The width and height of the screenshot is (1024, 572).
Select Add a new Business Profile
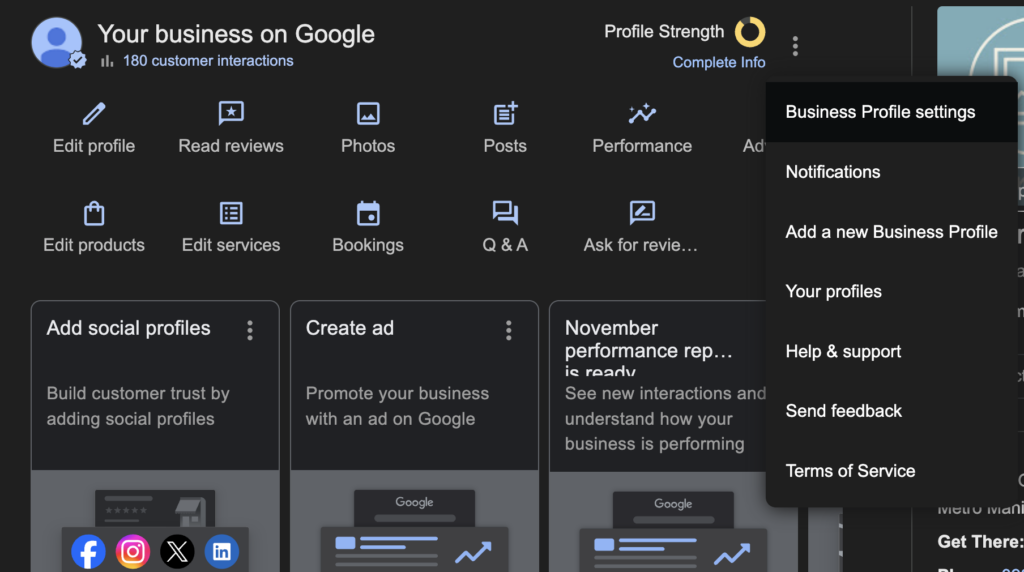(x=891, y=232)
